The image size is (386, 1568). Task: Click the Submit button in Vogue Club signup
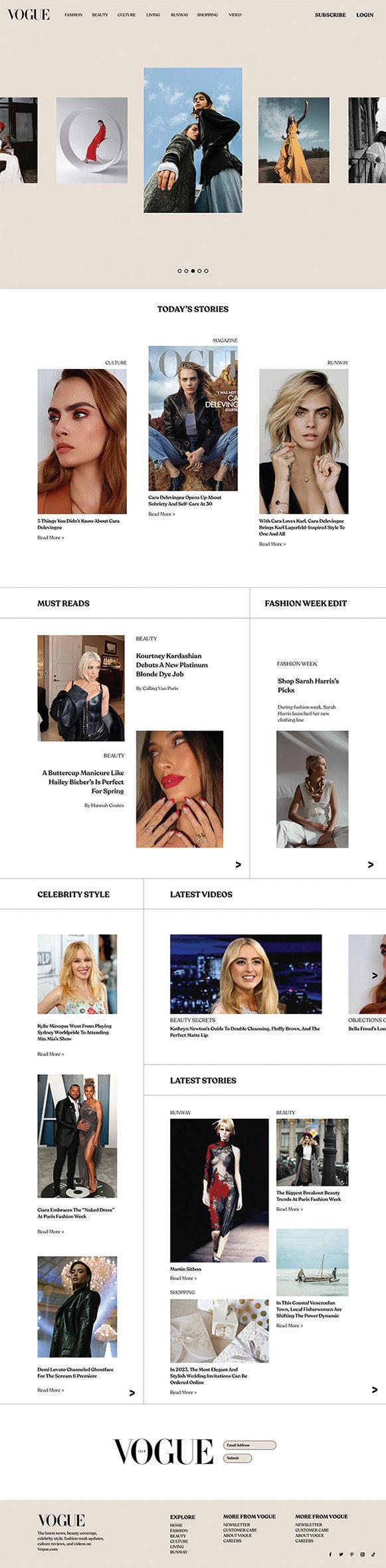tap(237, 1458)
